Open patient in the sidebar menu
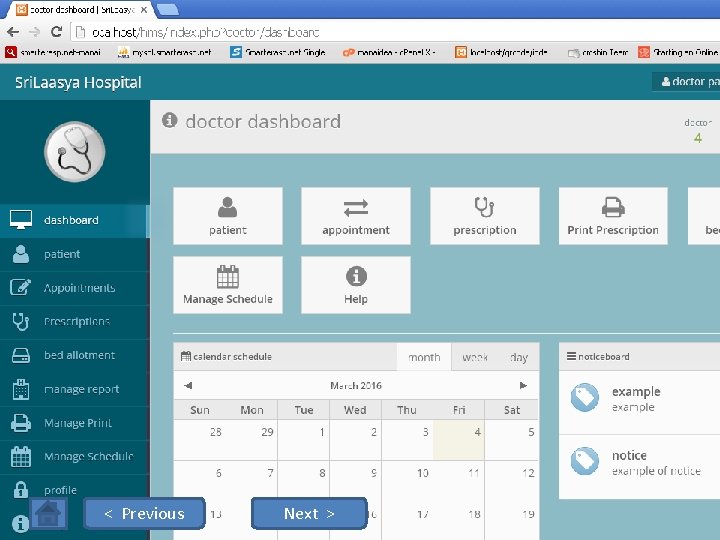 pyautogui.click(x=74, y=254)
